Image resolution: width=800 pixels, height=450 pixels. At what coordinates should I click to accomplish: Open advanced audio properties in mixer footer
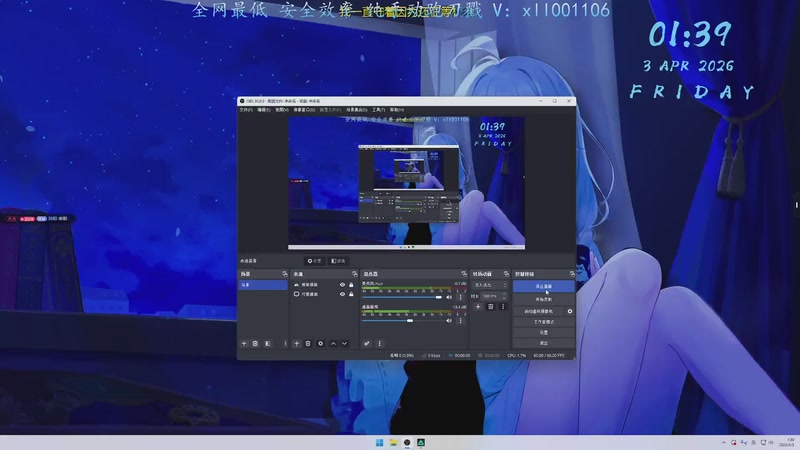[367, 343]
